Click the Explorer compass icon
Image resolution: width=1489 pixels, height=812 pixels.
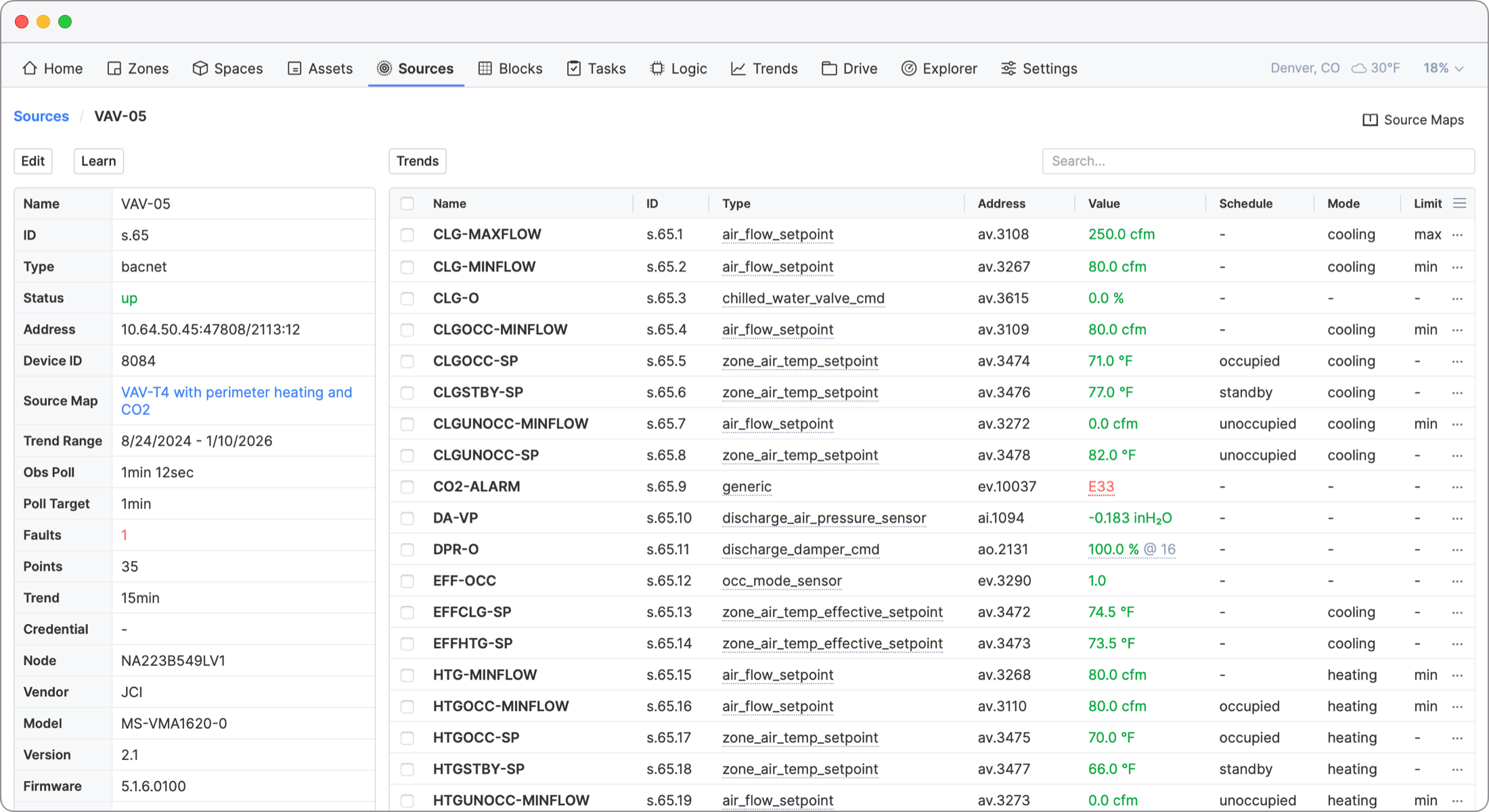(x=908, y=68)
